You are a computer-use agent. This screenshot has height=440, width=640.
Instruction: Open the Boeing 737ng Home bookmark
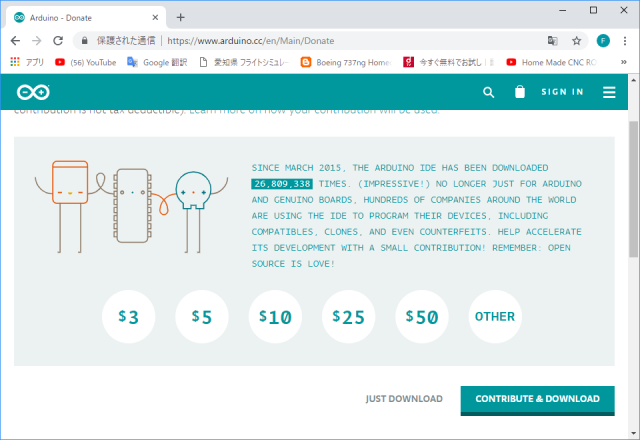346,62
